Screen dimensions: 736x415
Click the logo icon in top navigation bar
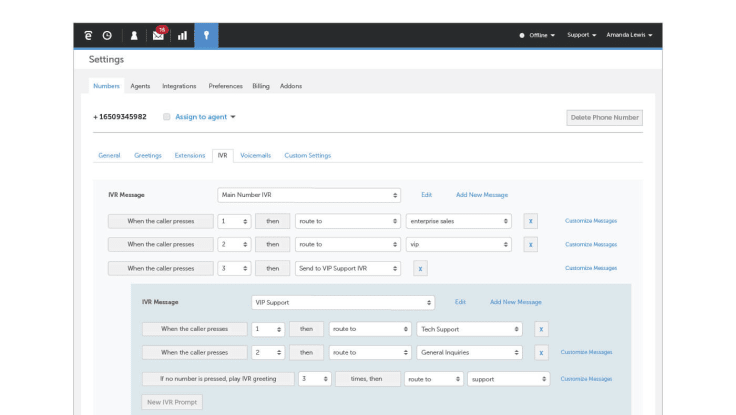tap(88, 35)
